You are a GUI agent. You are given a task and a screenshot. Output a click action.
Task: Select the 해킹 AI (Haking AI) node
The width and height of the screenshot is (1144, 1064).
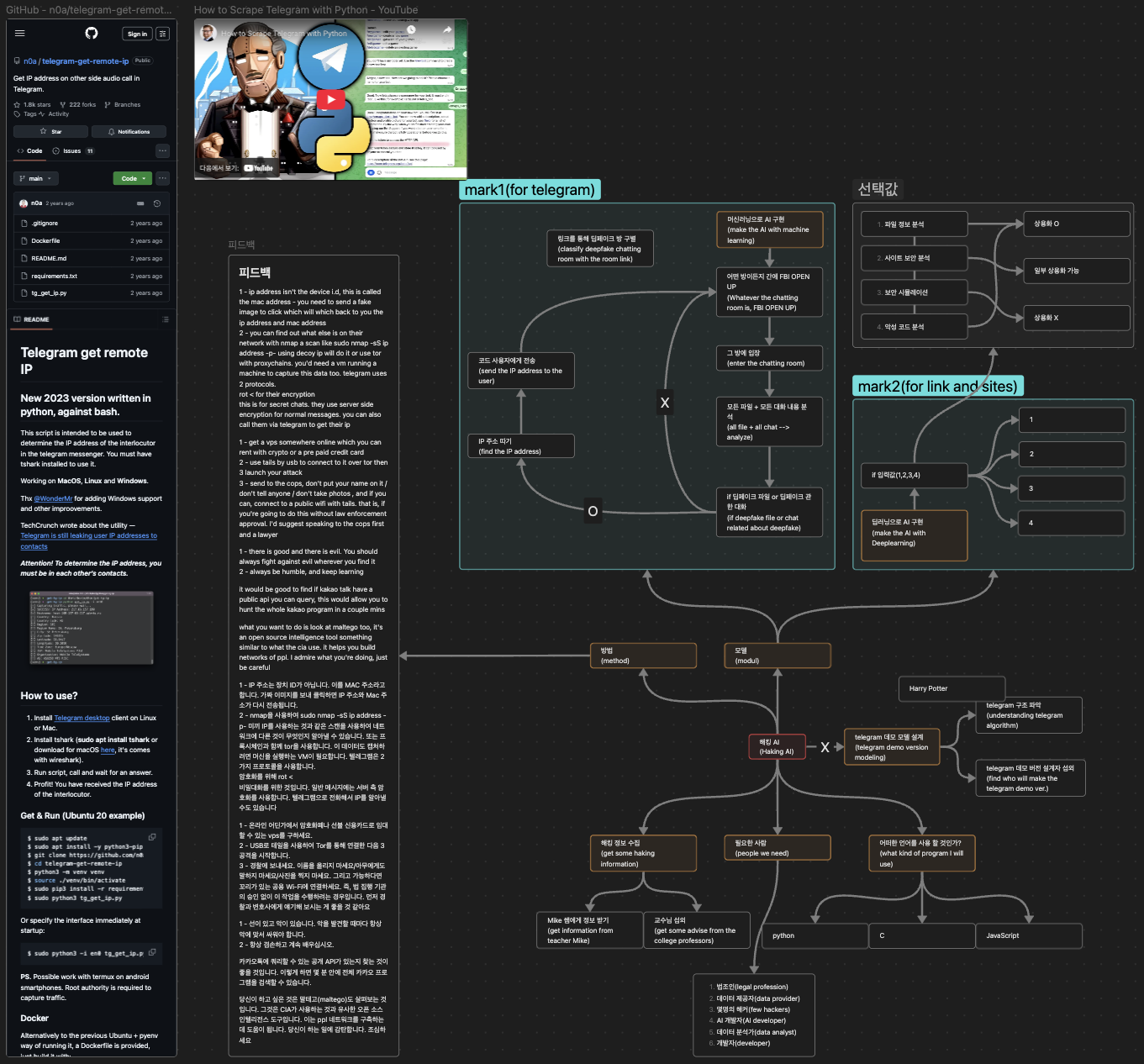point(777,747)
